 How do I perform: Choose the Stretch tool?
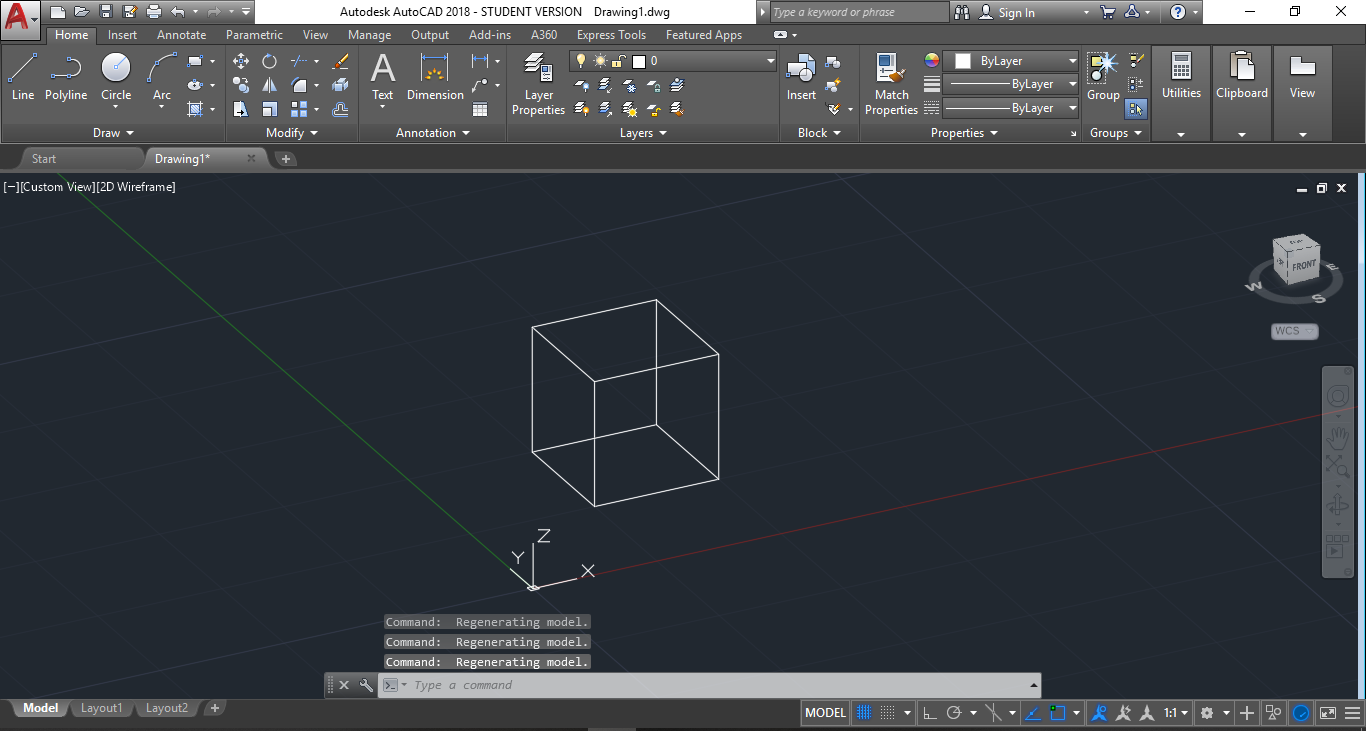click(x=241, y=109)
